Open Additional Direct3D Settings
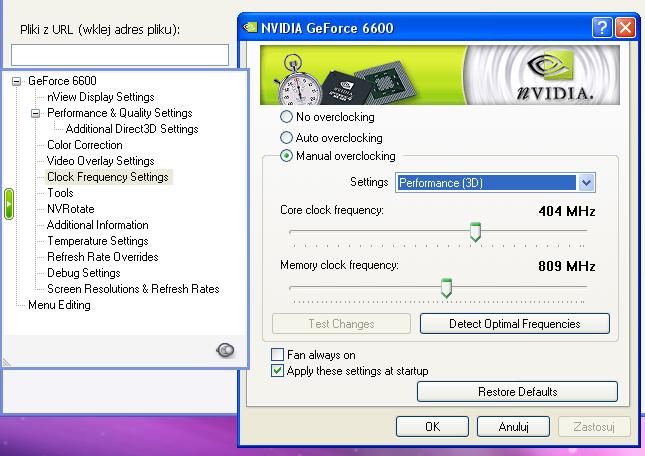Screen dimensions: 645x456 click(132, 129)
